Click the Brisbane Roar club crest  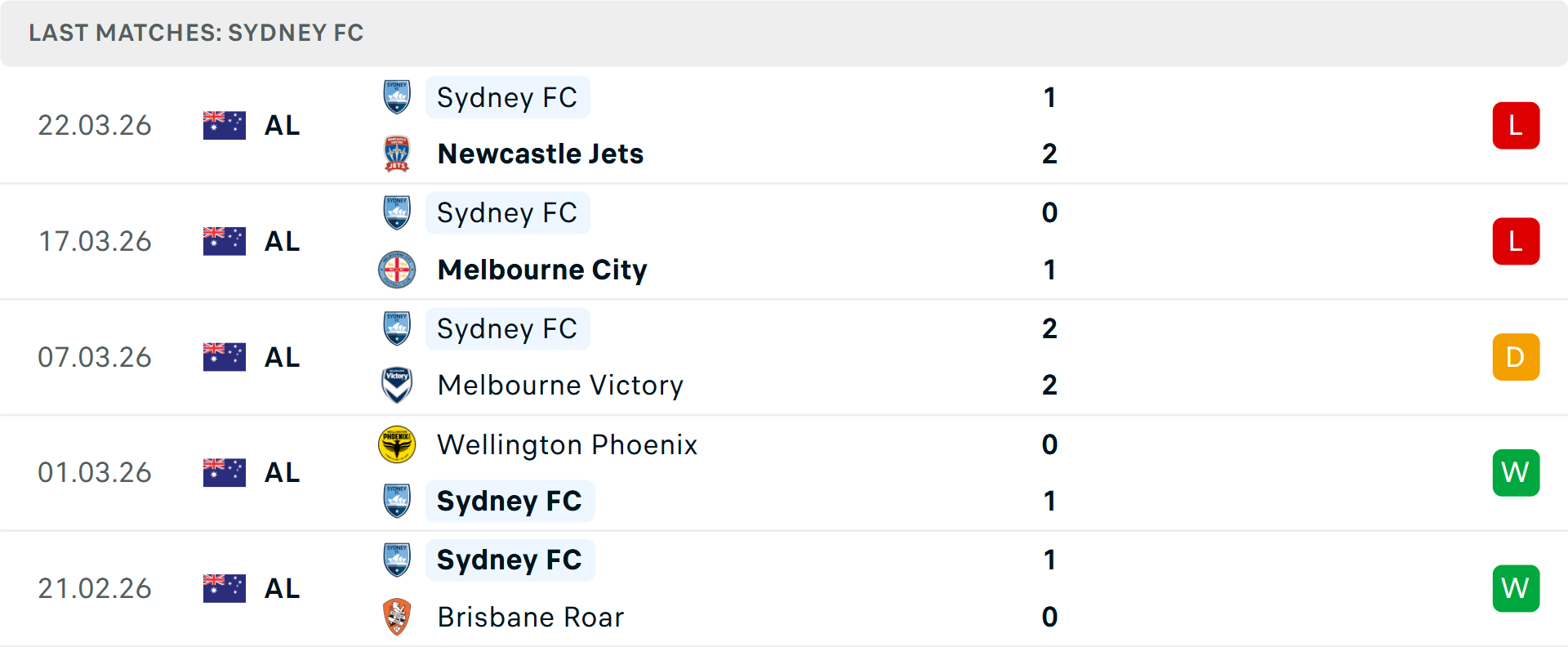click(397, 617)
